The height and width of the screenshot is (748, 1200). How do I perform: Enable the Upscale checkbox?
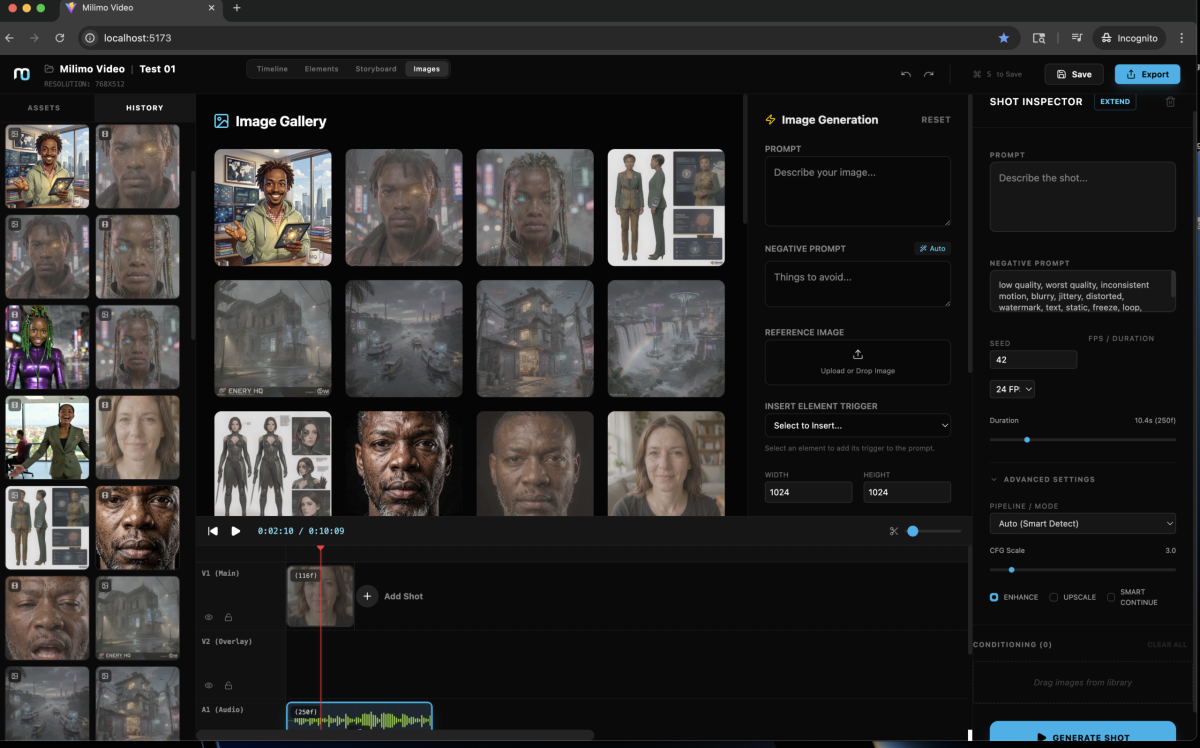(1052, 597)
